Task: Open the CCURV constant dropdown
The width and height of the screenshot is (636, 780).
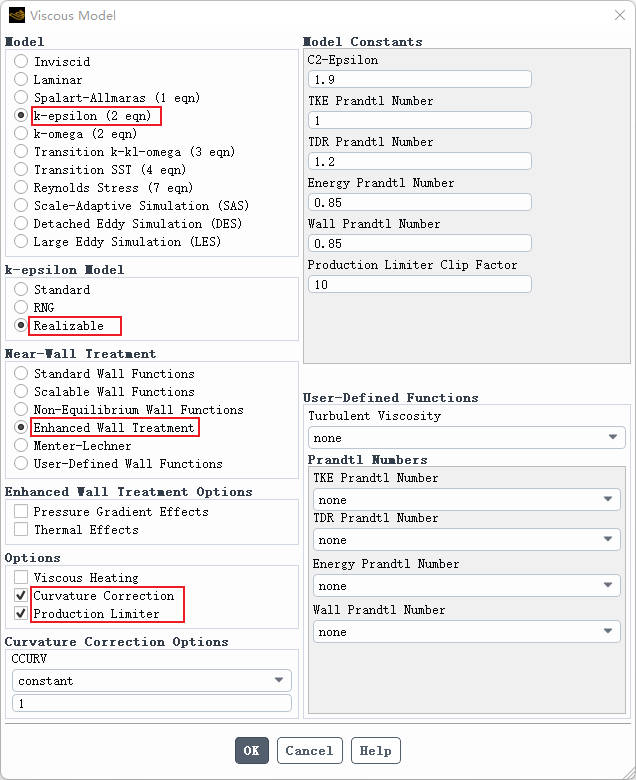Action: [x=152, y=681]
